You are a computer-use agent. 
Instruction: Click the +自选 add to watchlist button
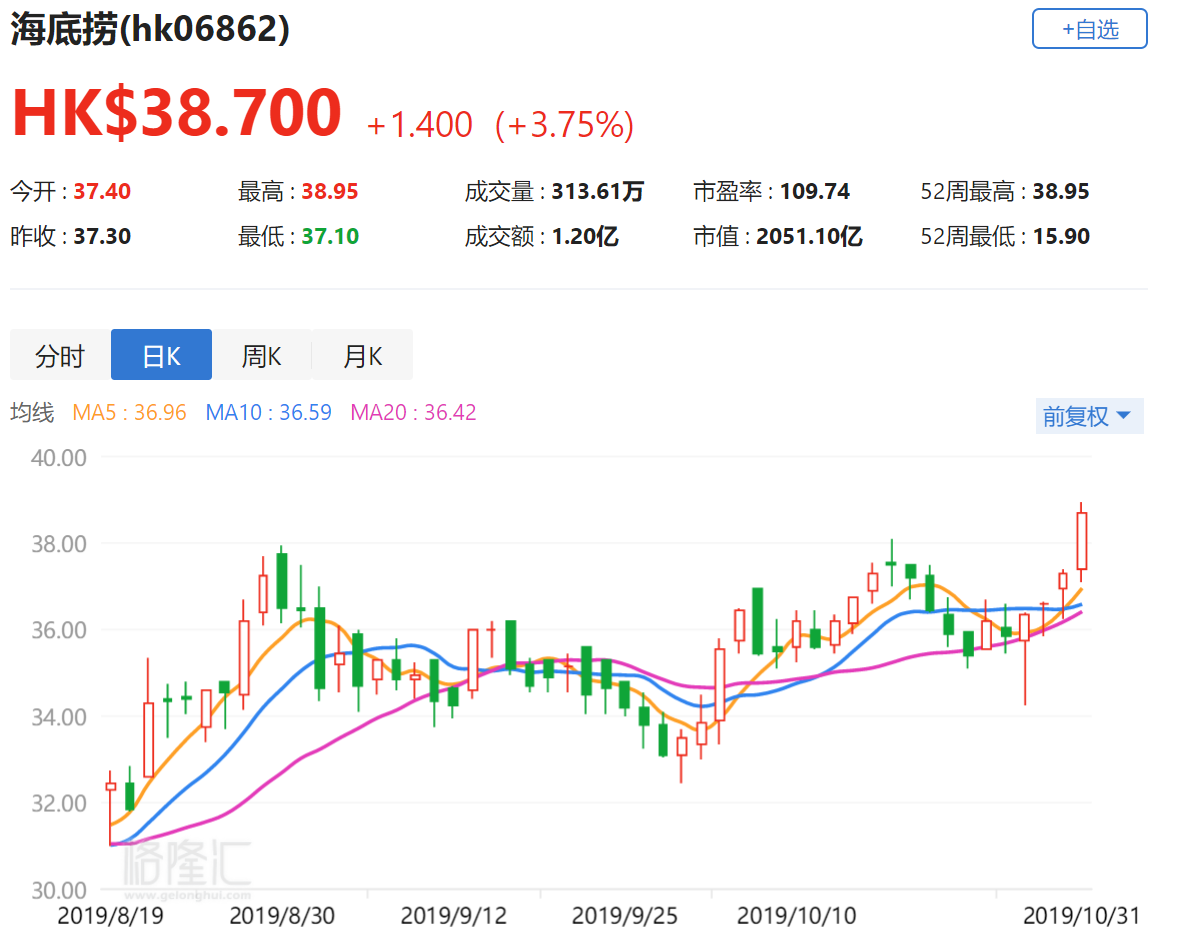coord(1089,29)
